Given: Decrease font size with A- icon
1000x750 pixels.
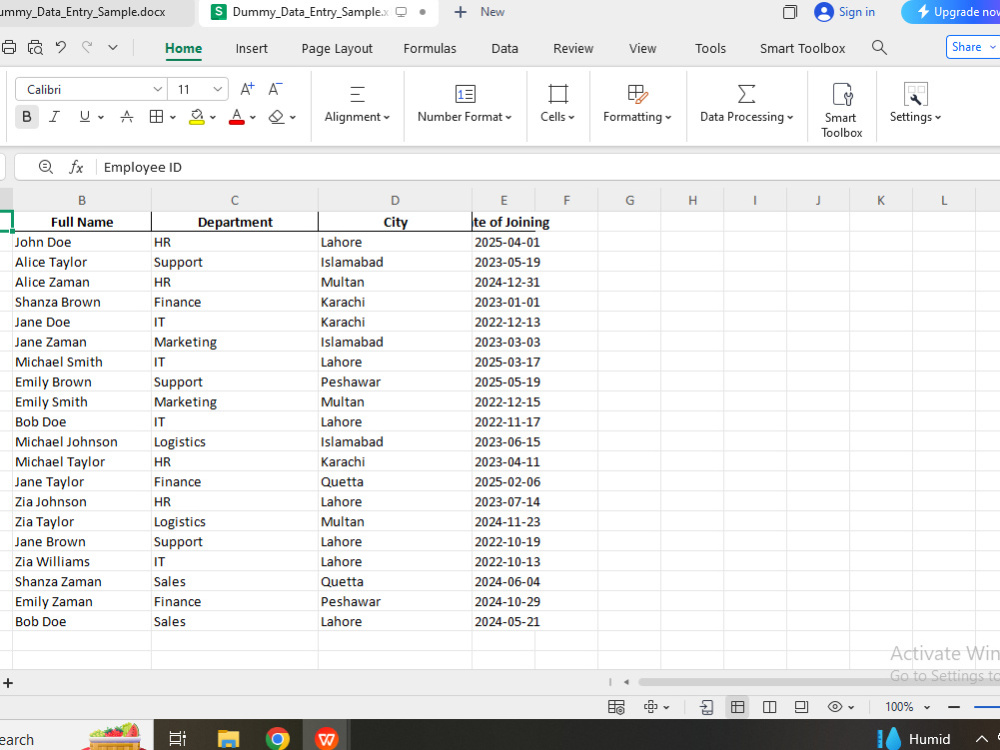Looking at the screenshot, I should pos(275,89).
